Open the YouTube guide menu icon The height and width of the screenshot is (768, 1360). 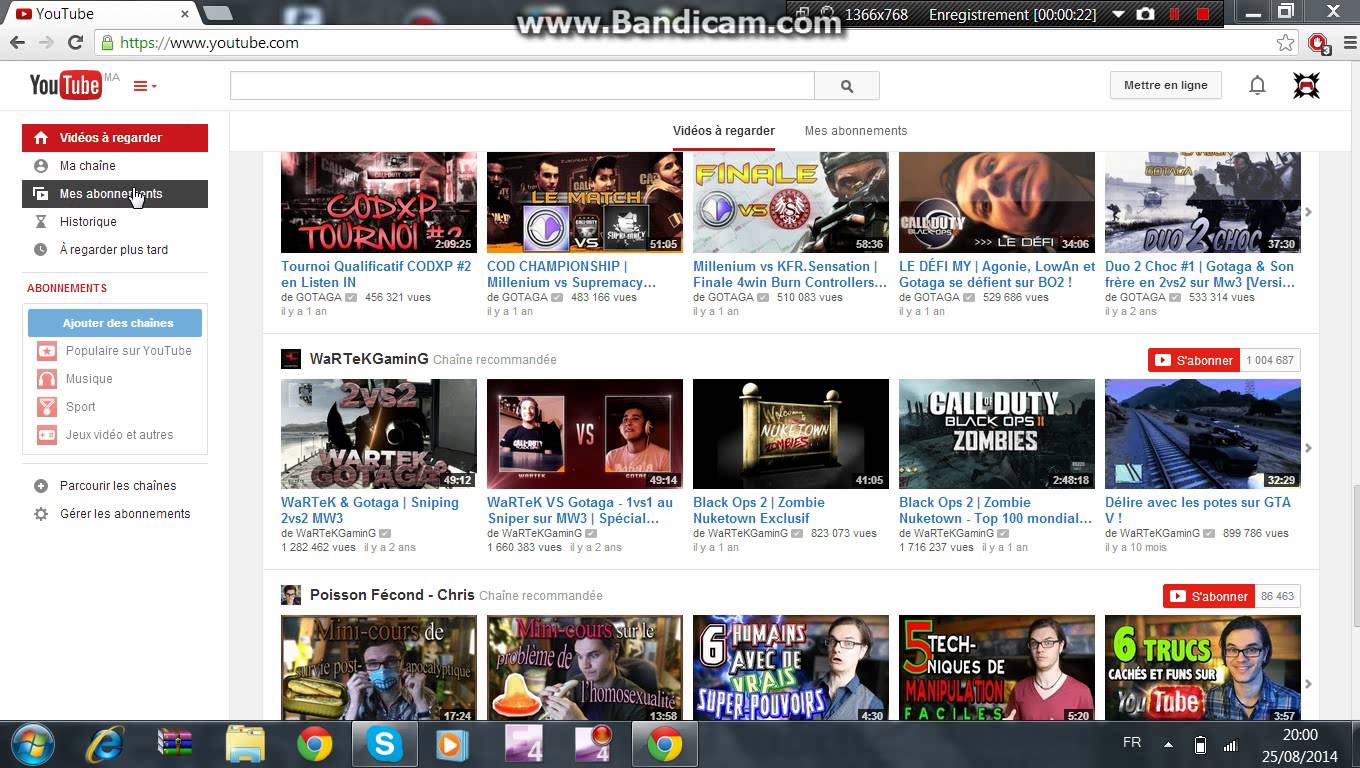tap(145, 86)
